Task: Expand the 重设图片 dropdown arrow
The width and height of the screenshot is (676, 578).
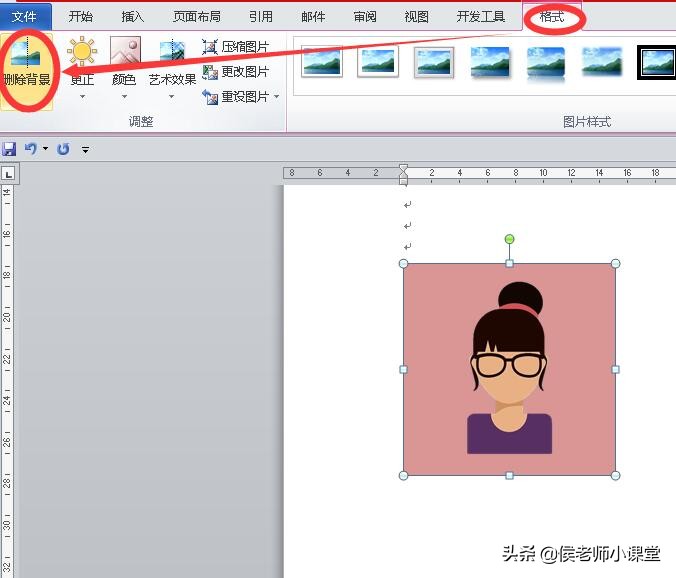Action: pos(276,97)
